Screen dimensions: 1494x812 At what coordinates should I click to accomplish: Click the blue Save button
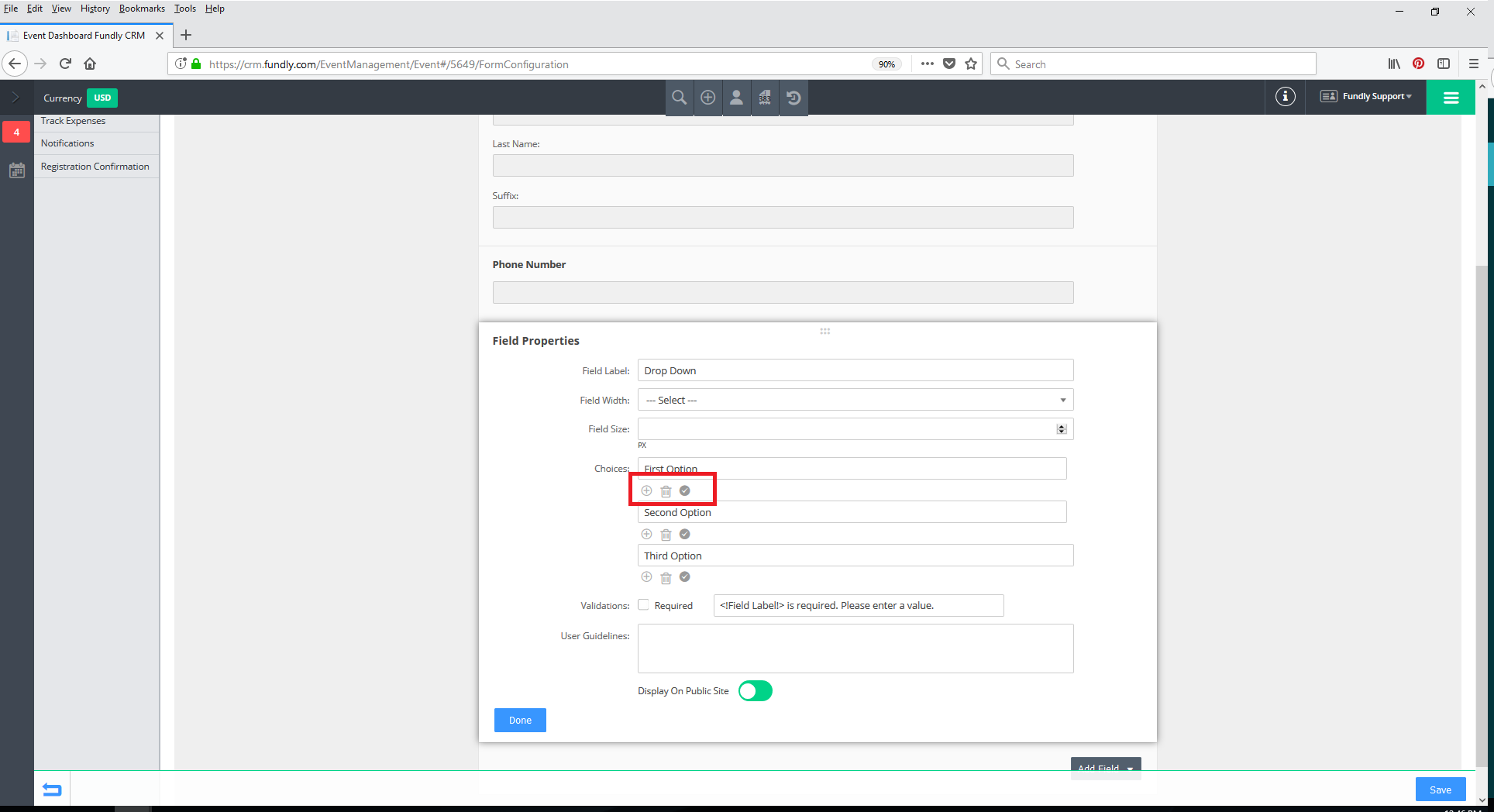[1441, 790]
